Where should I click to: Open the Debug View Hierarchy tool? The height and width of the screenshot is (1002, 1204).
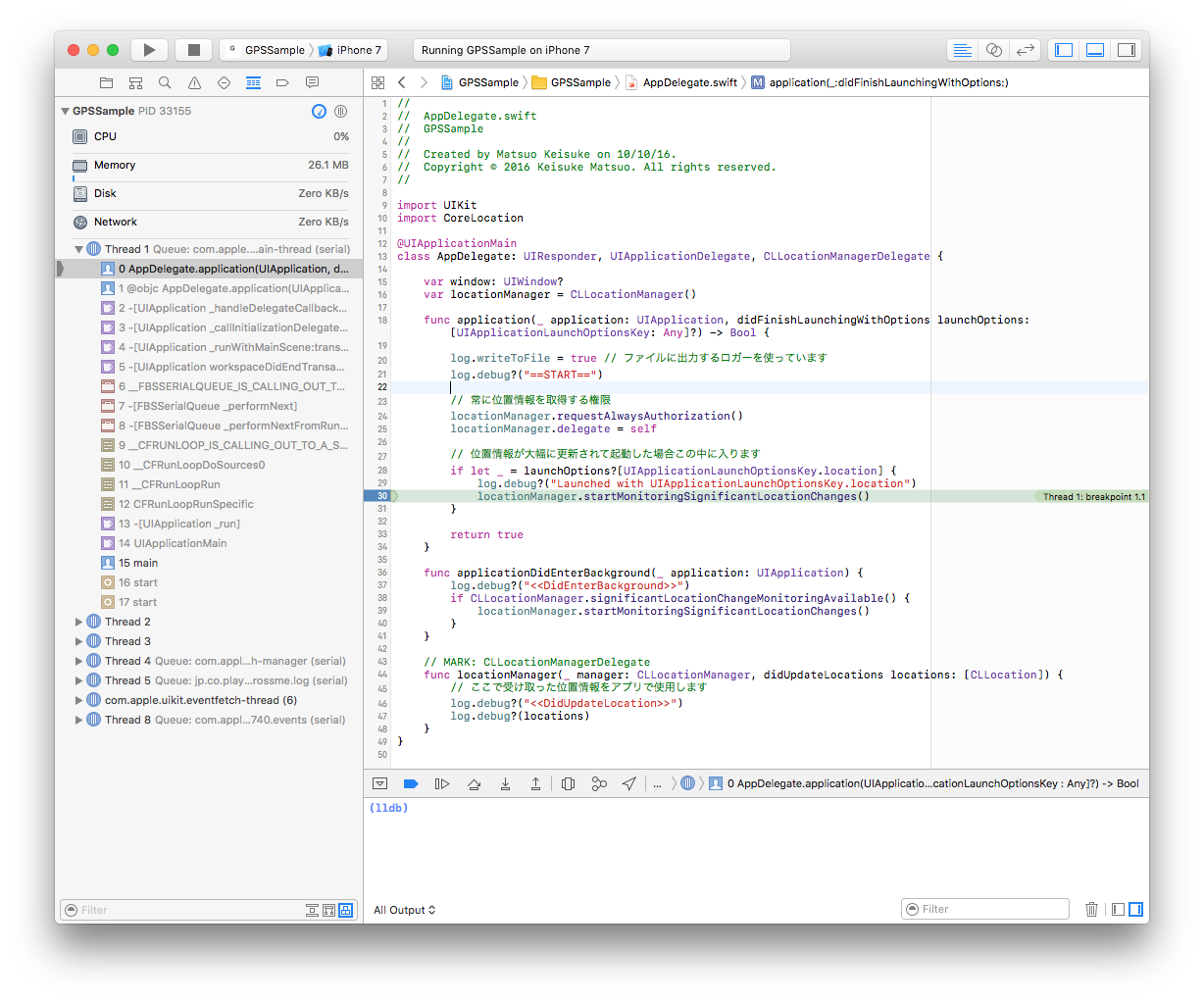(x=568, y=783)
